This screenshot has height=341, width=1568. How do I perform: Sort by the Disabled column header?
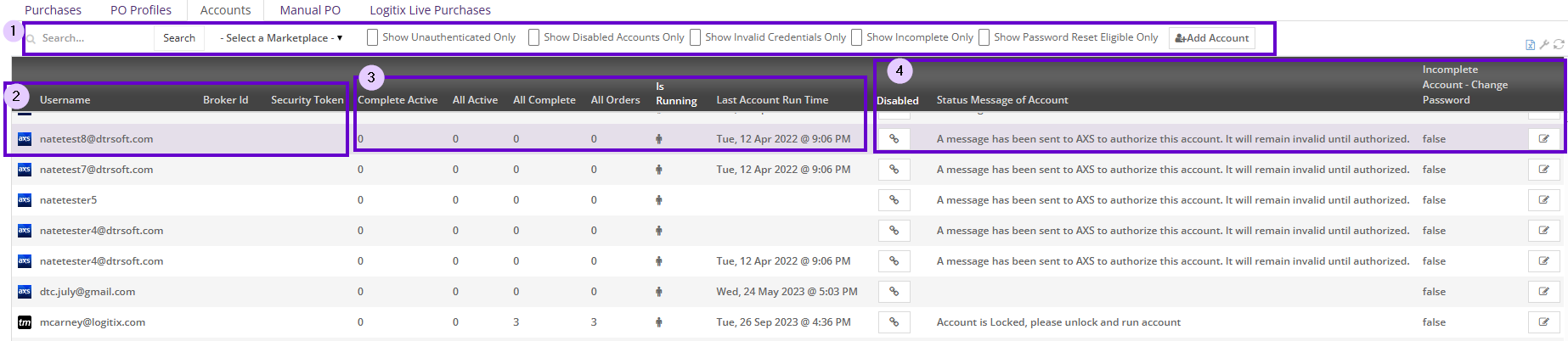[898, 100]
